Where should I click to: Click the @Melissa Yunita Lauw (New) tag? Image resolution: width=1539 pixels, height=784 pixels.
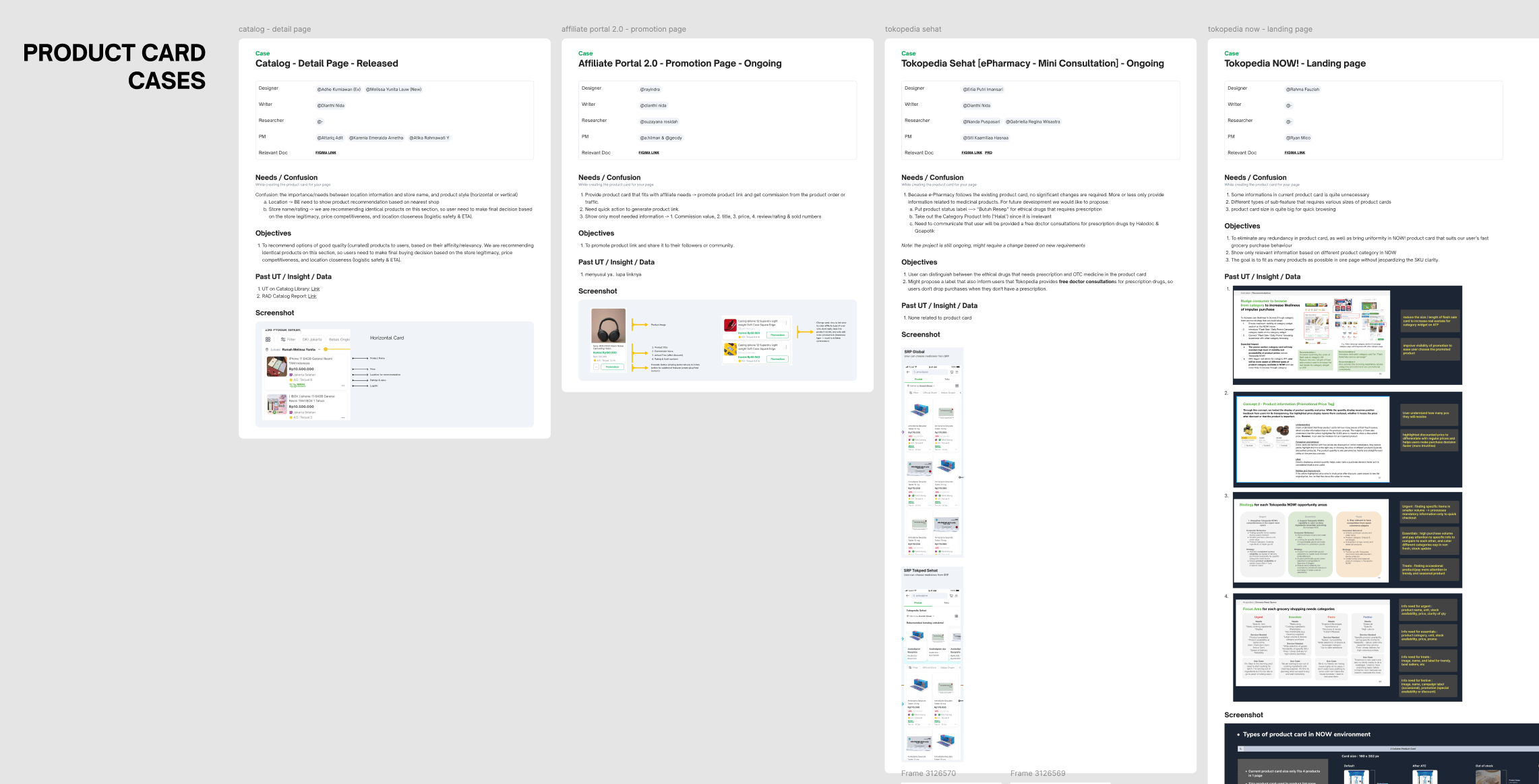394,90
